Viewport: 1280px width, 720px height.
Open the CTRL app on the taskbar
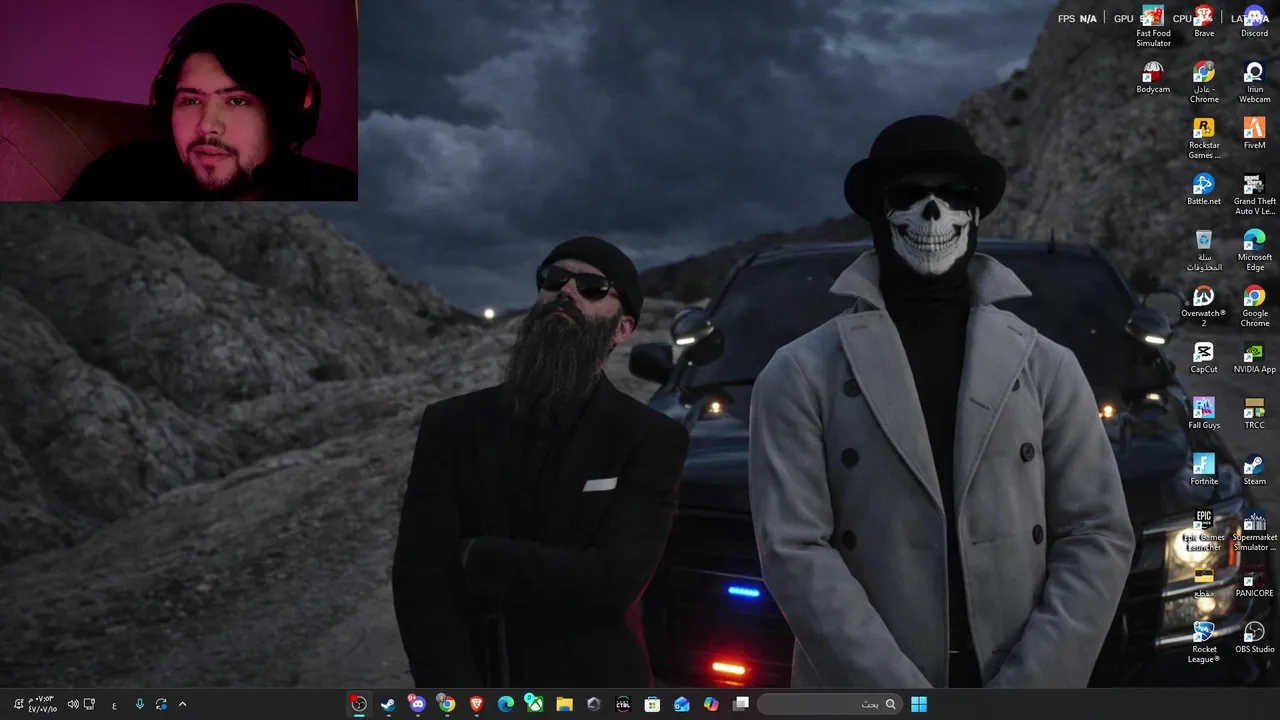(623, 704)
